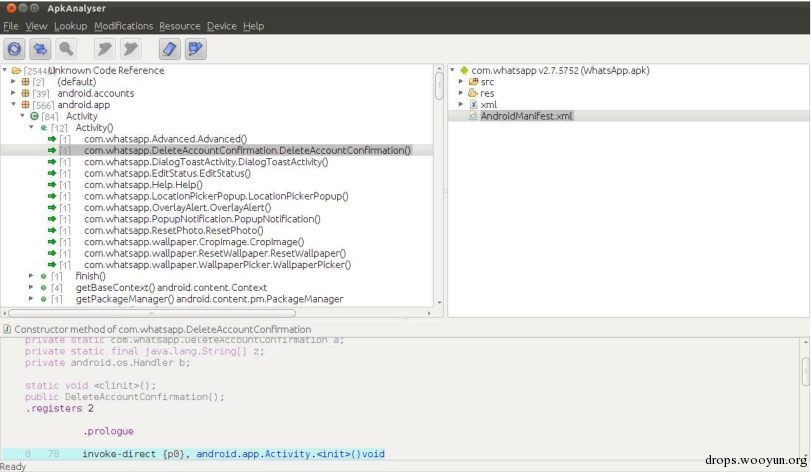The image size is (811, 472).
Task: Open the Device menu
Action: click(x=221, y=26)
